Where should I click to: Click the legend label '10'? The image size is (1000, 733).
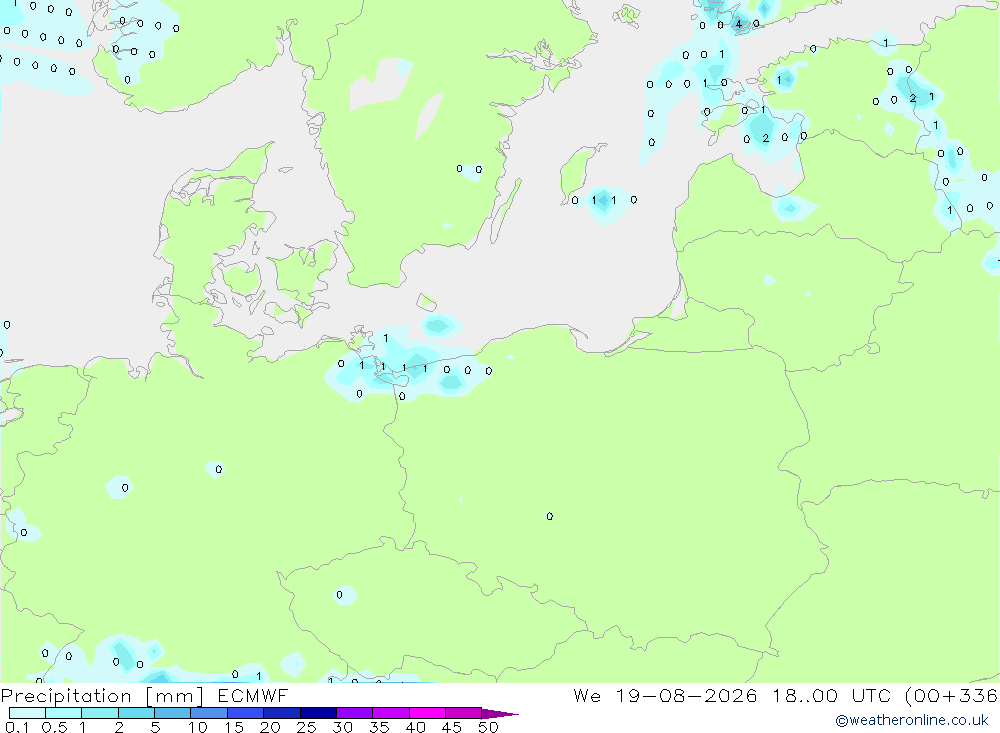tap(198, 727)
